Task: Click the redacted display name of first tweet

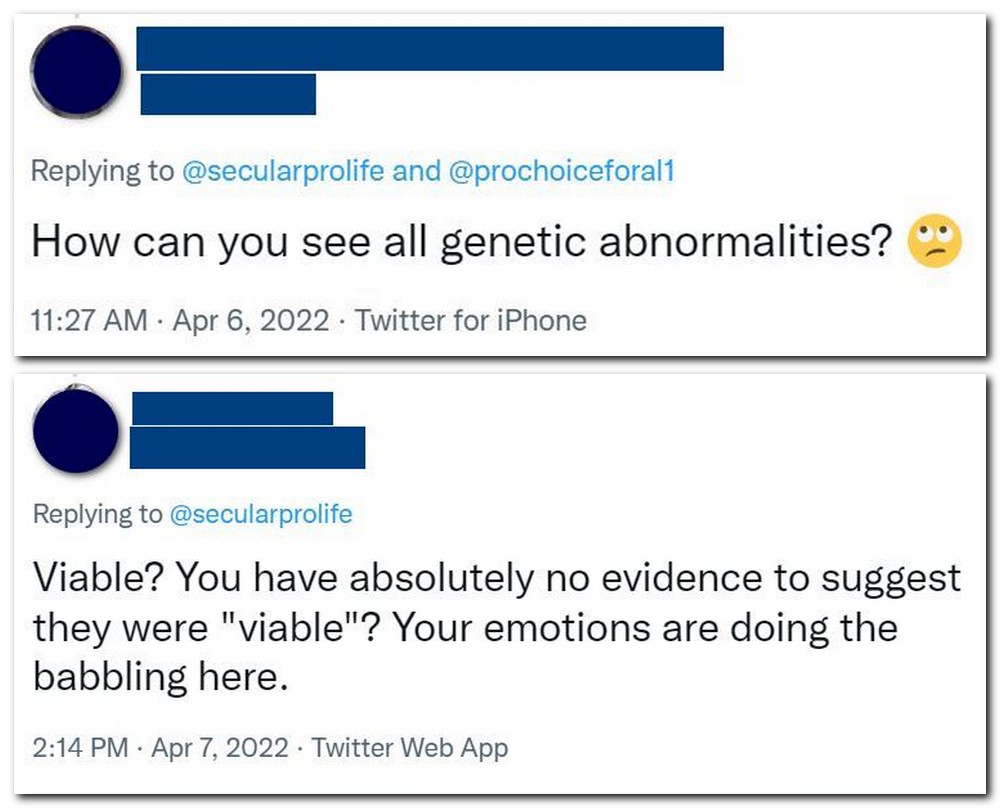Action: (430, 48)
